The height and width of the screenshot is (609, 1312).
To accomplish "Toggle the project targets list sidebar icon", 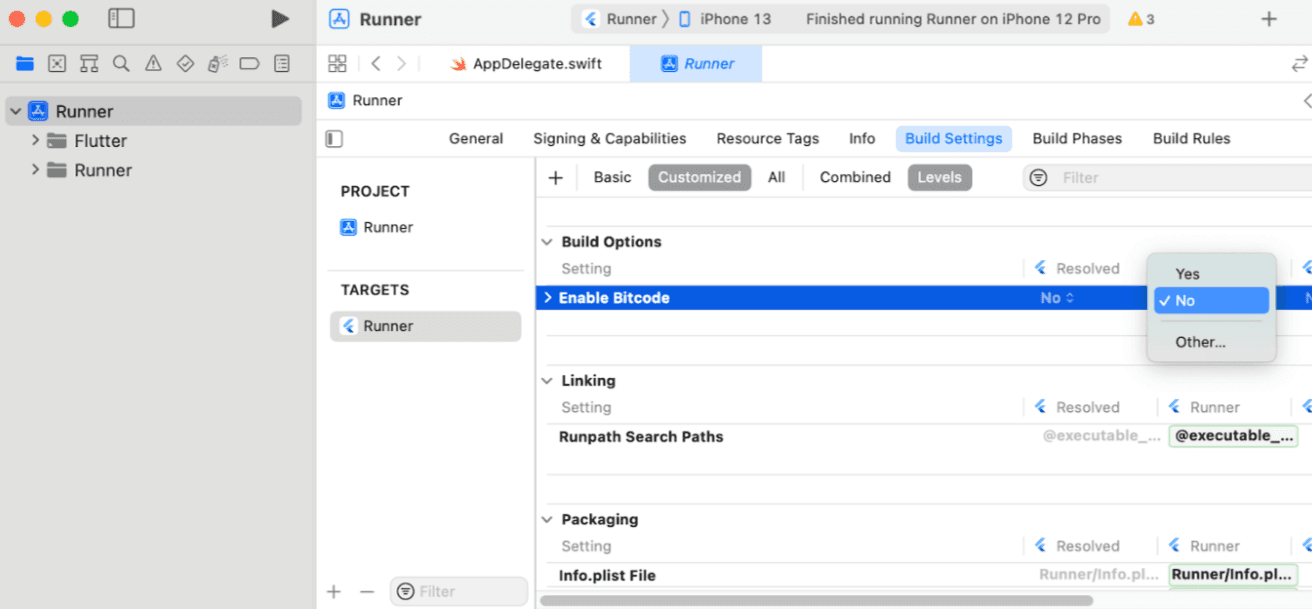I will tap(334, 138).
